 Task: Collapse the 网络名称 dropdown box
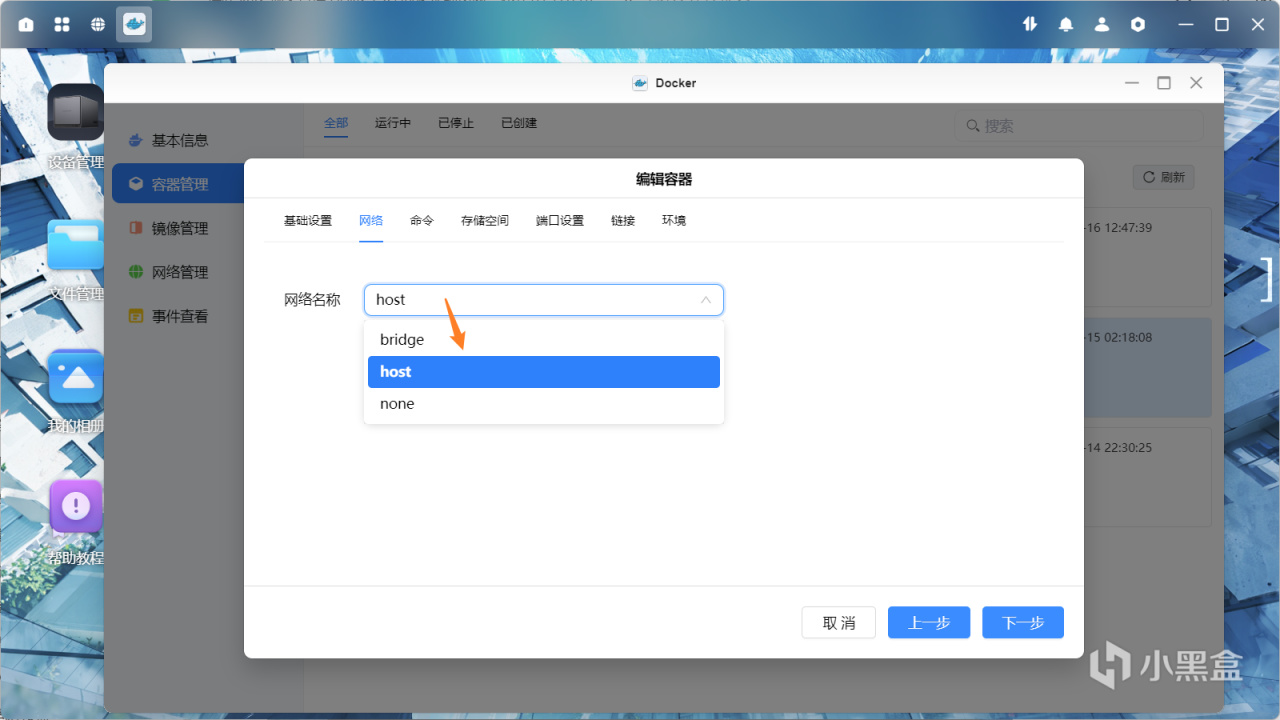[x=544, y=300]
